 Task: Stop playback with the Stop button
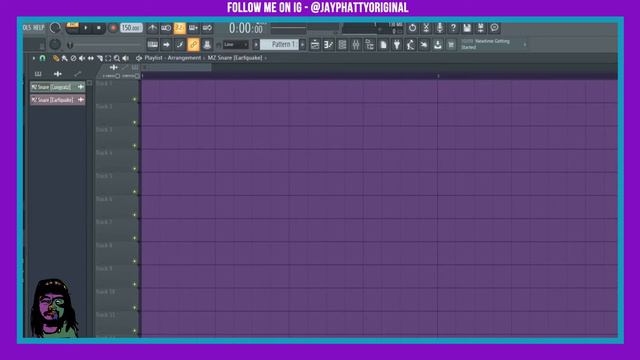click(x=98, y=28)
